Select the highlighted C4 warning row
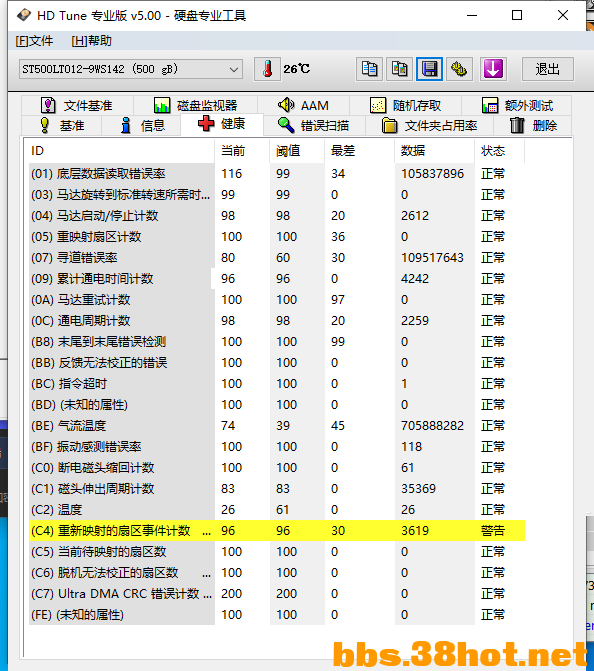This screenshot has height=671, width=594. 277,531
